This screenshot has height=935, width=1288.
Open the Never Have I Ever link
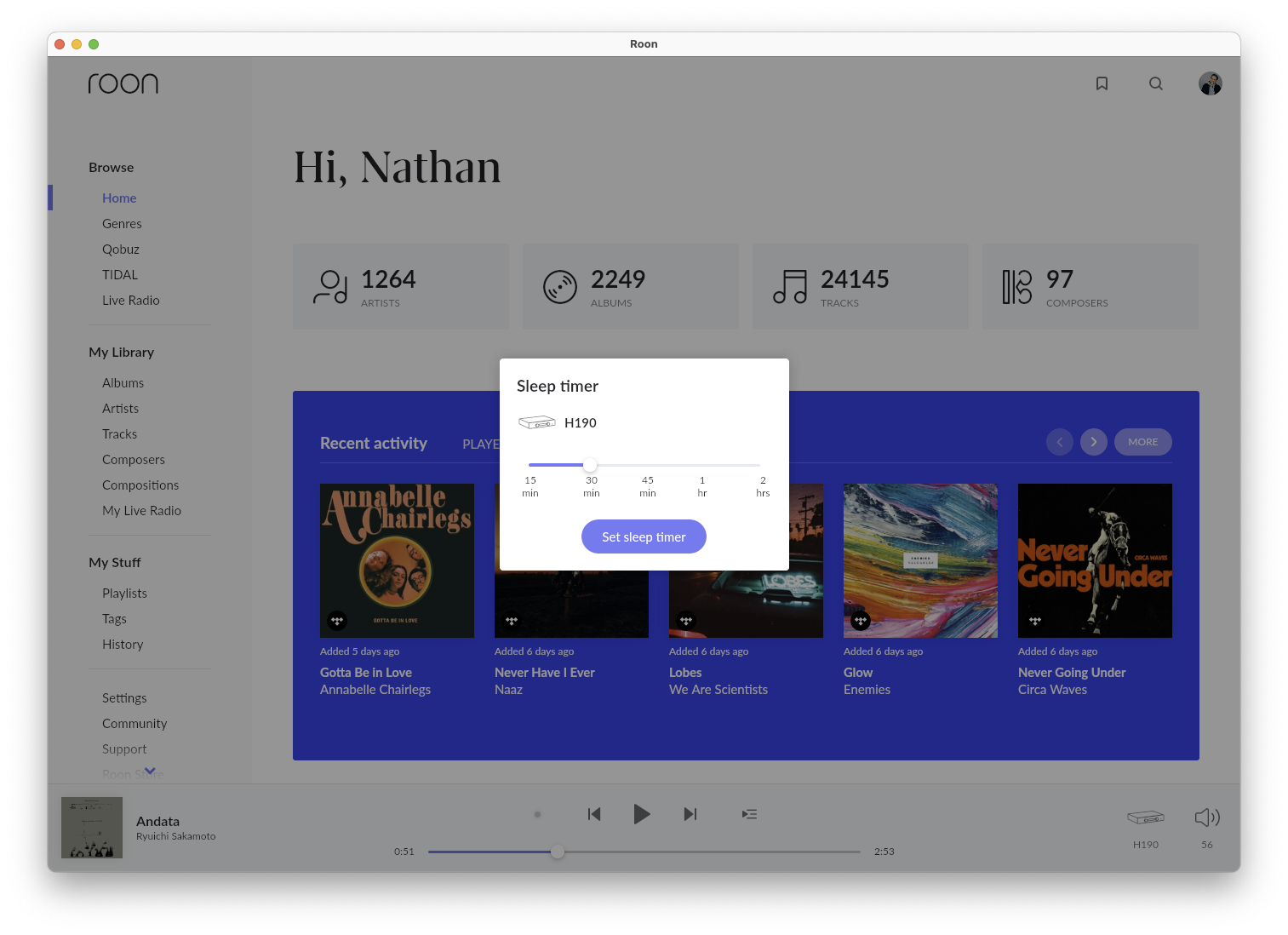pos(545,673)
